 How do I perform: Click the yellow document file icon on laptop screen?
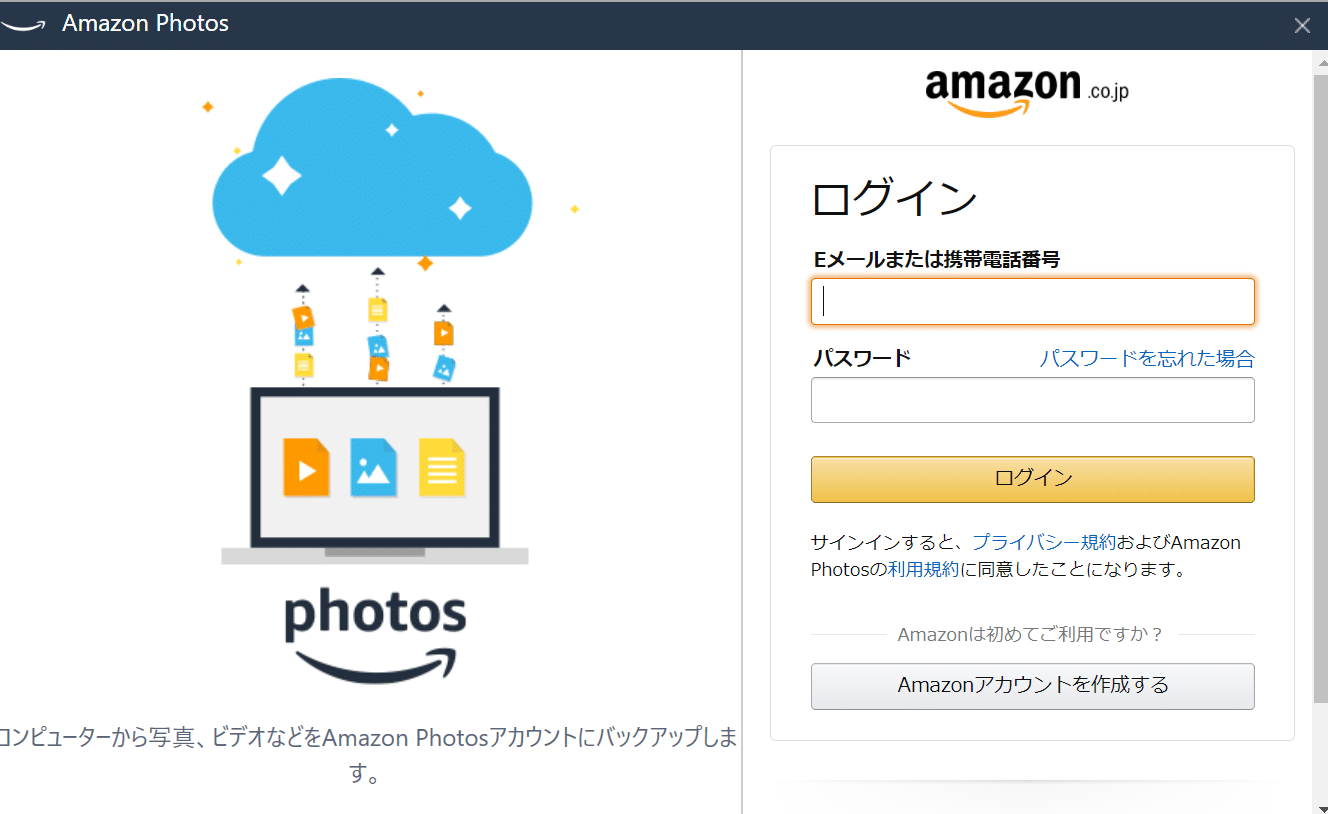tap(442, 467)
